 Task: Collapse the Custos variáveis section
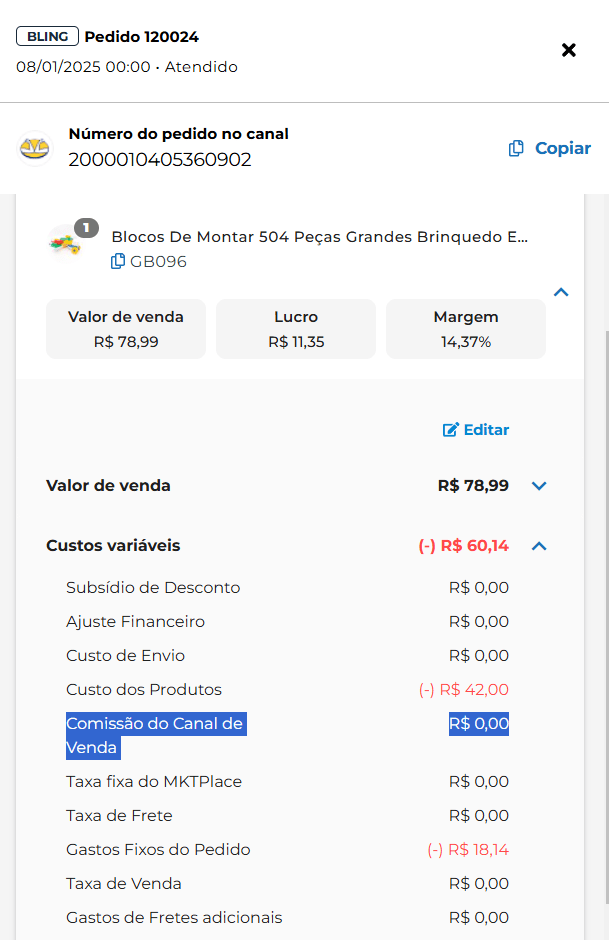(540, 546)
